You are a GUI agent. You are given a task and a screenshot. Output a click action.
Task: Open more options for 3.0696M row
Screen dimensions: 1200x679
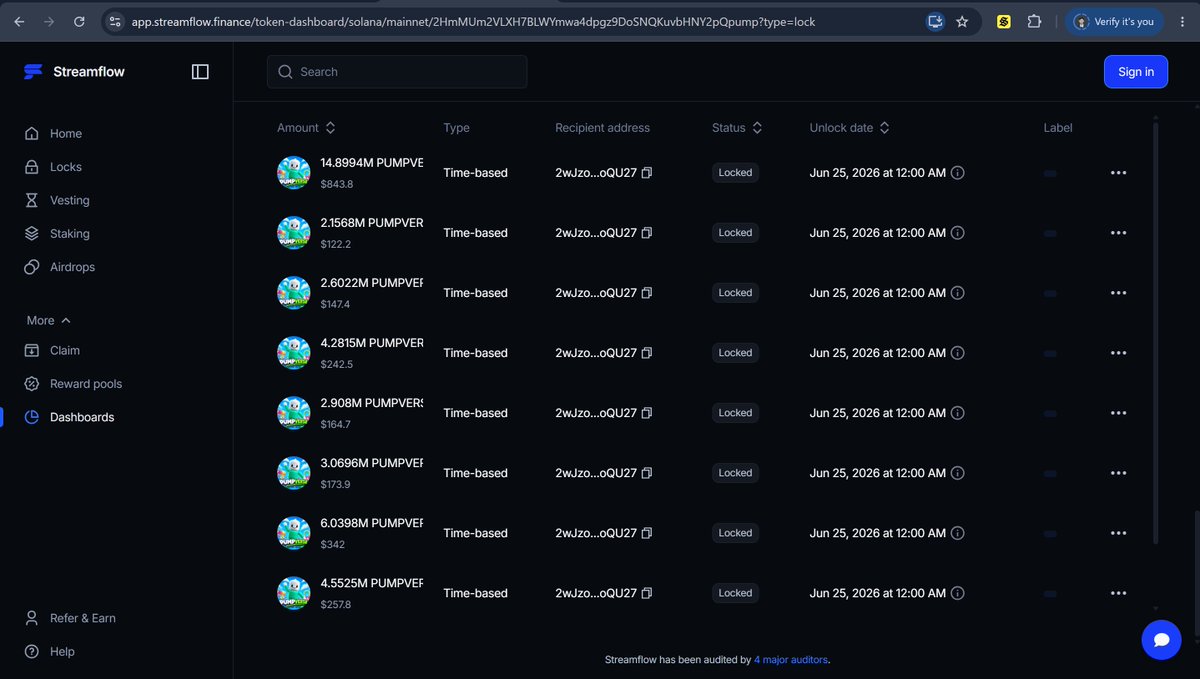(1118, 473)
